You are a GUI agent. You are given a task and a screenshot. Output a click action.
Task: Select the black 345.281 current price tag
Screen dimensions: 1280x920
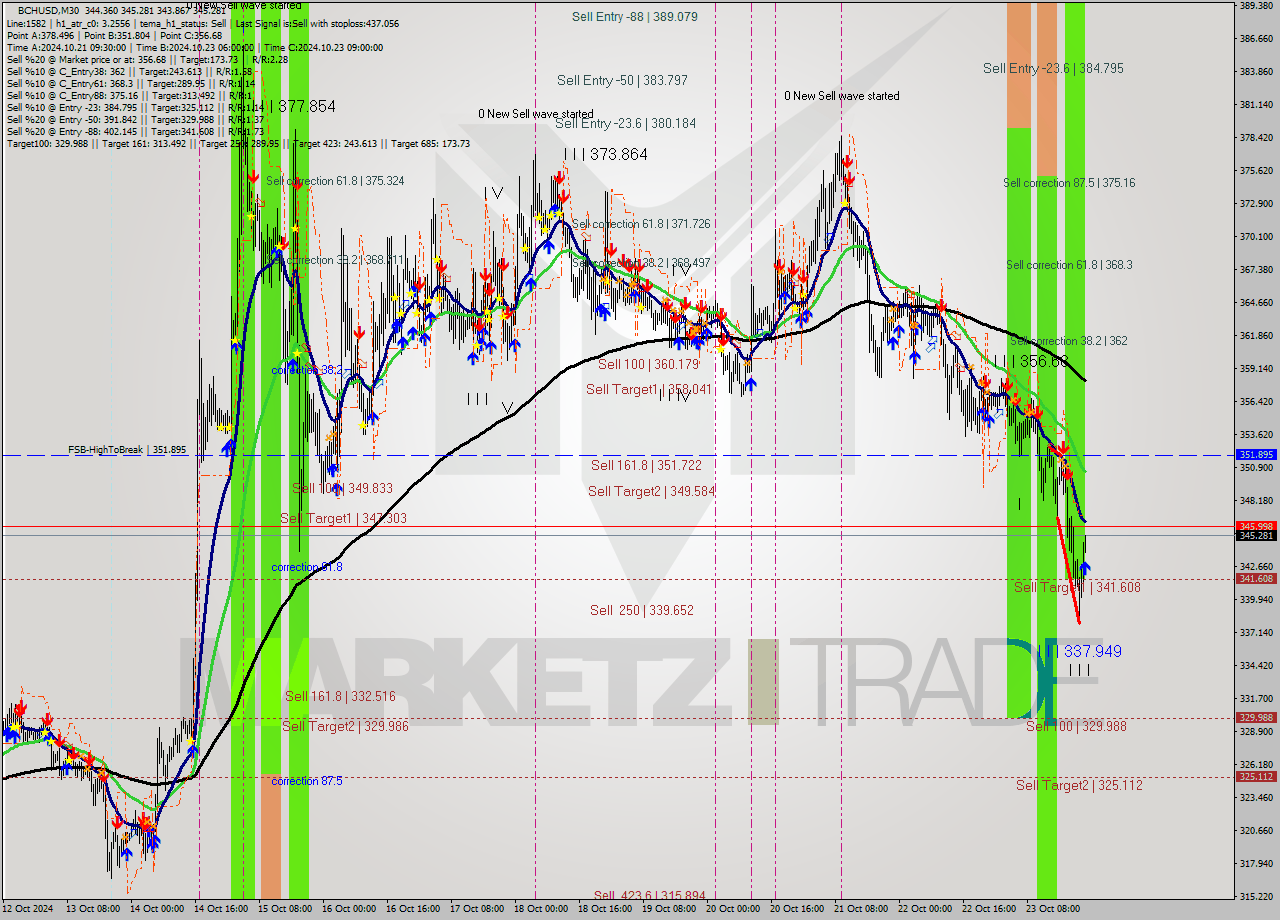[1257, 536]
